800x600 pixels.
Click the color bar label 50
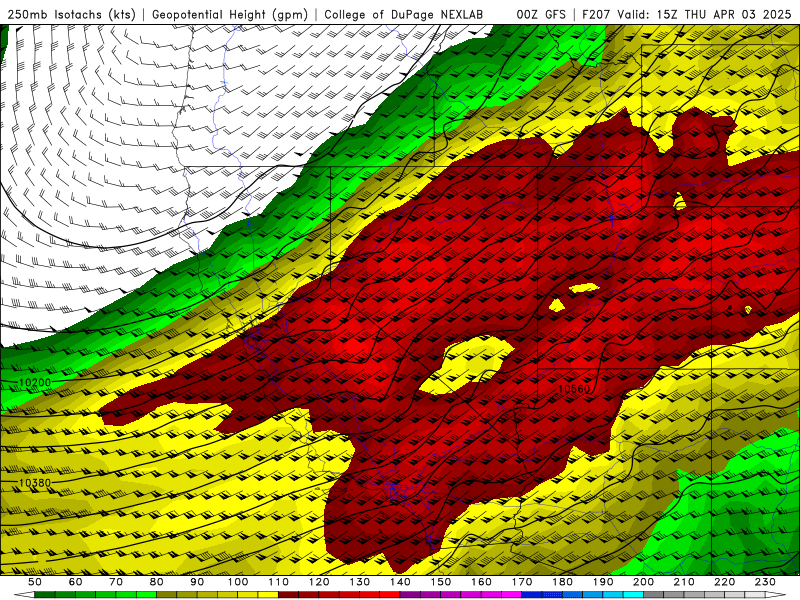click(x=35, y=582)
